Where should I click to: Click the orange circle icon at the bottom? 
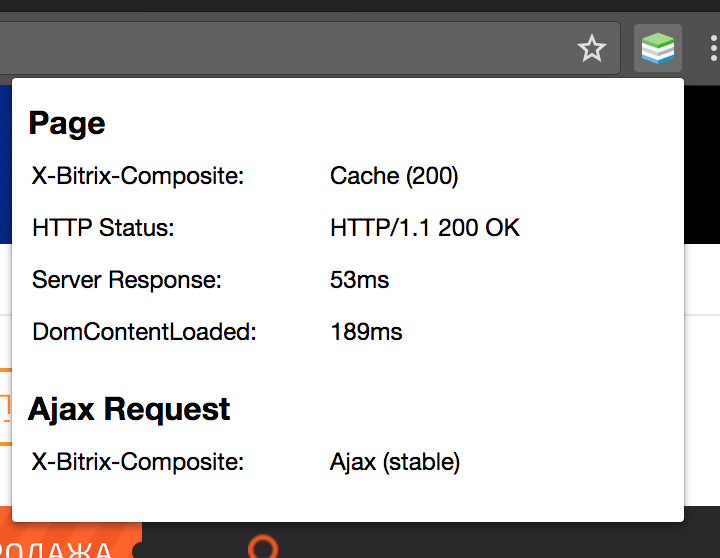[x=263, y=547]
